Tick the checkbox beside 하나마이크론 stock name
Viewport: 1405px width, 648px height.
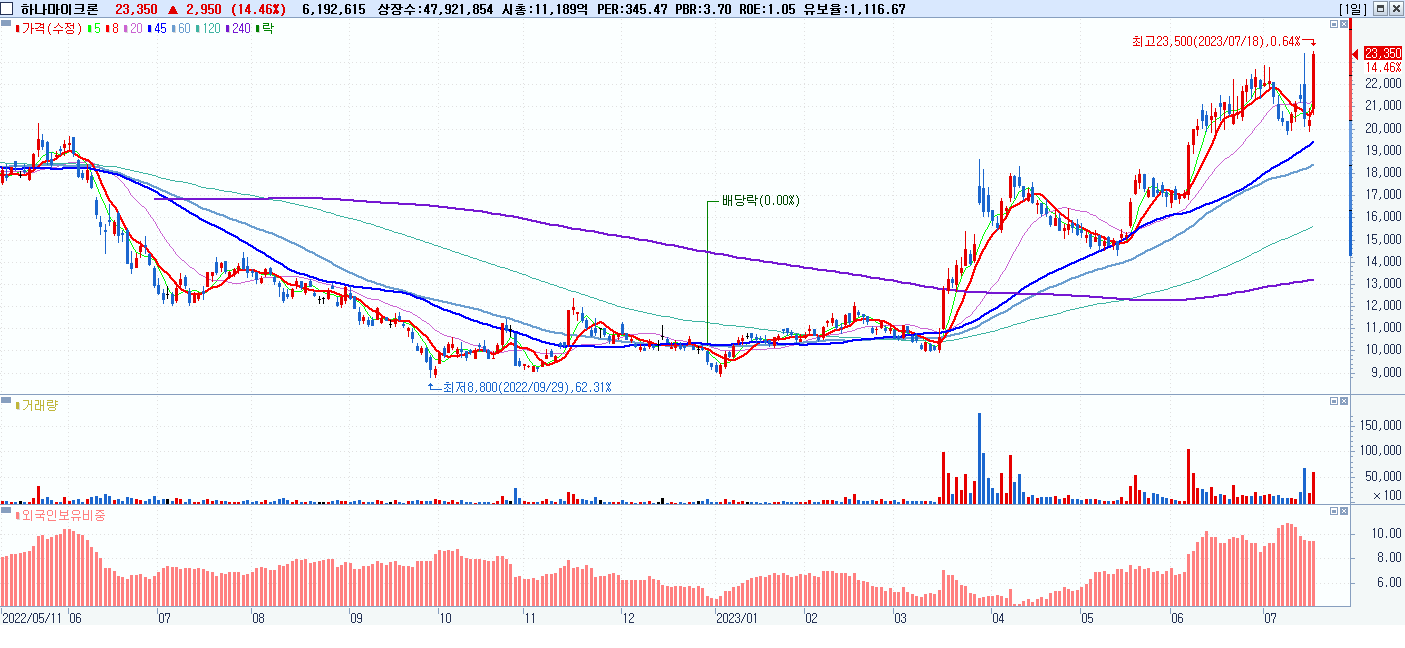coord(7,9)
